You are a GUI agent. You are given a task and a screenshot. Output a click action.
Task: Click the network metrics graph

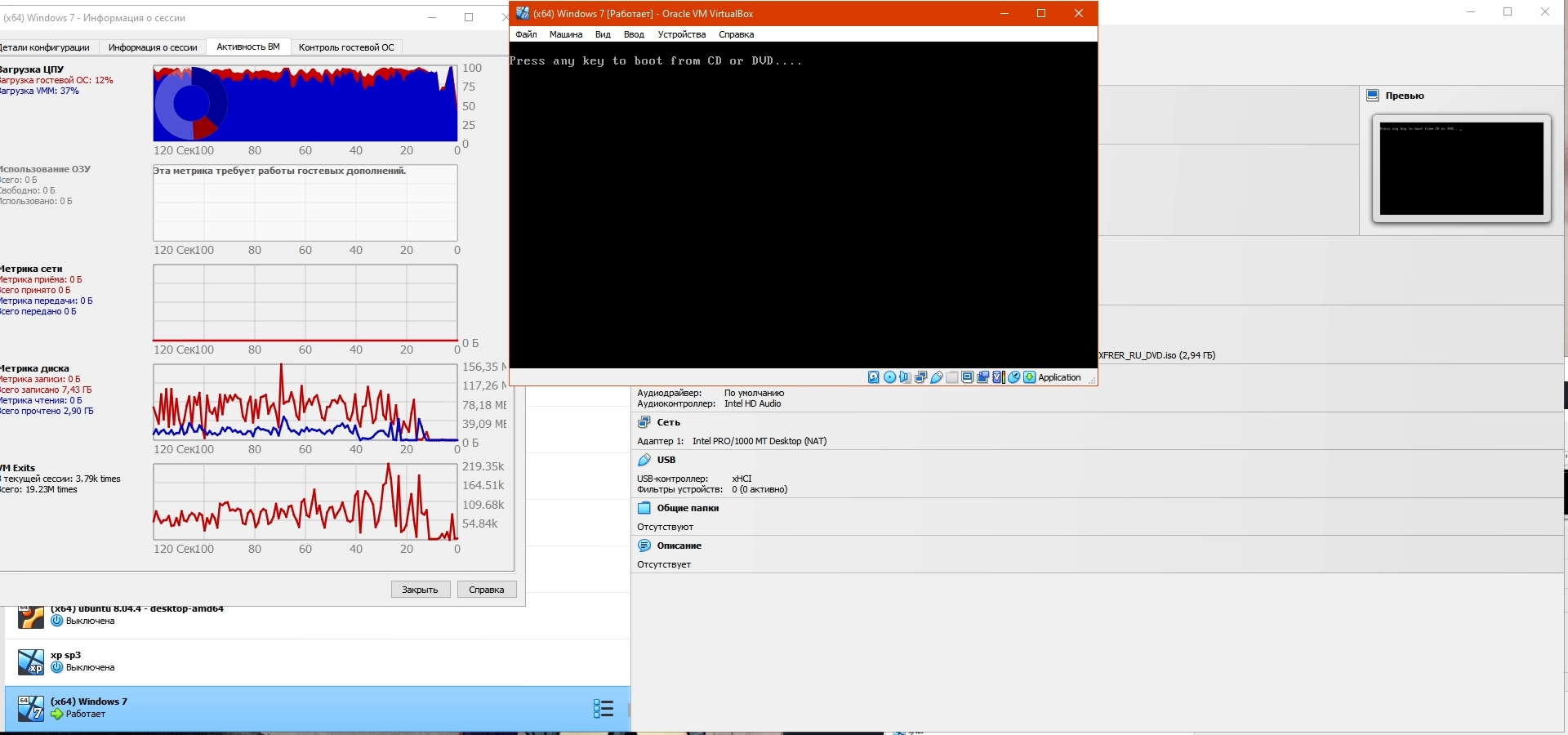pos(305,303)
